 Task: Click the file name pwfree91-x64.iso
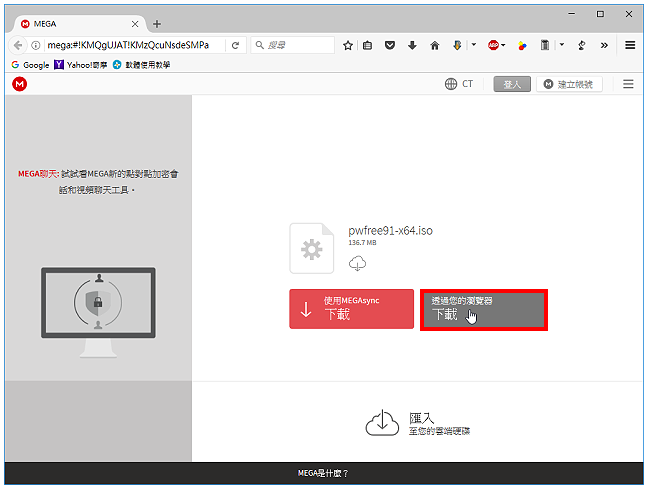390,231
